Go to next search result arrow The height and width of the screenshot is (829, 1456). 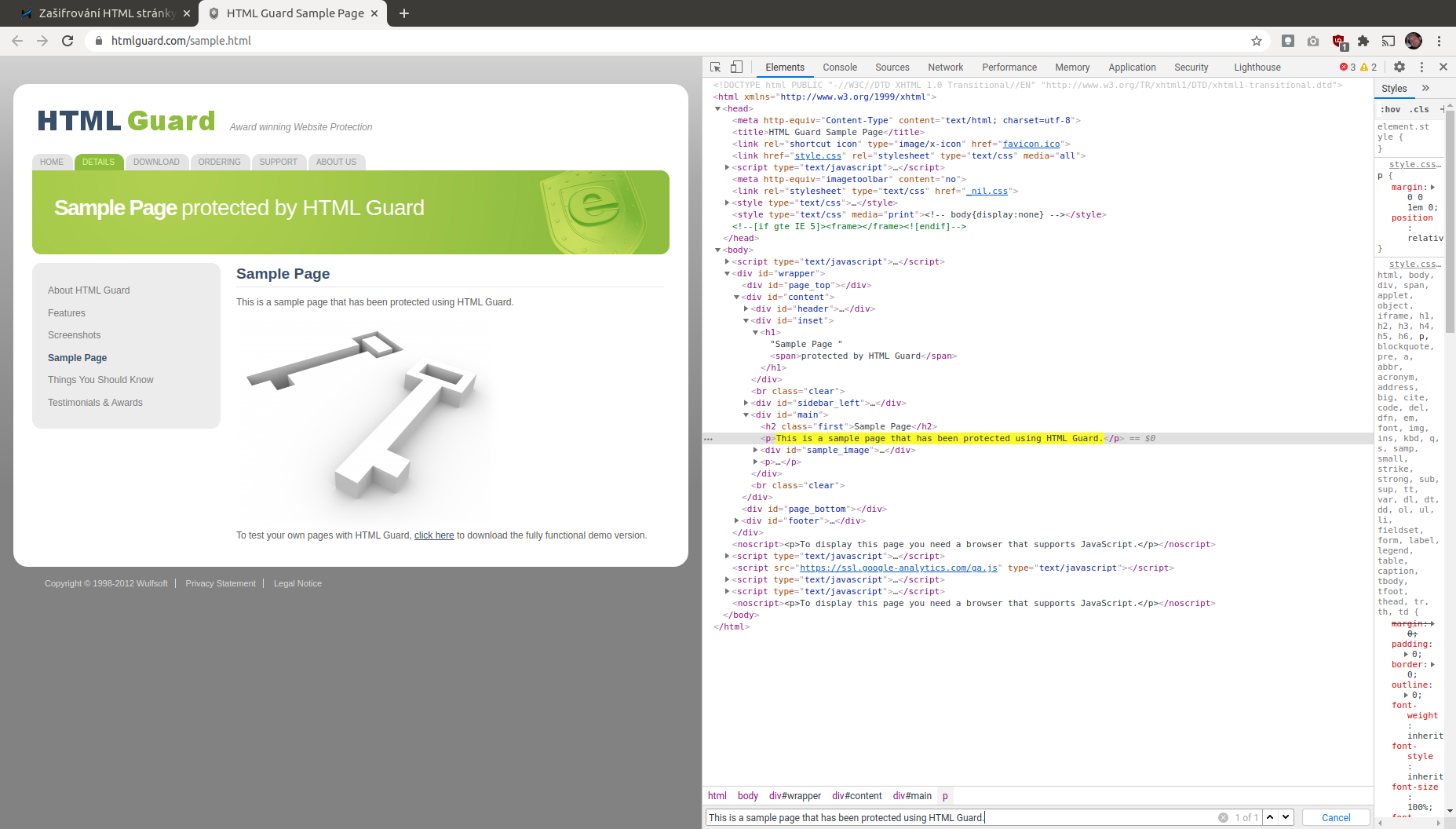(x=1286, y=817)
